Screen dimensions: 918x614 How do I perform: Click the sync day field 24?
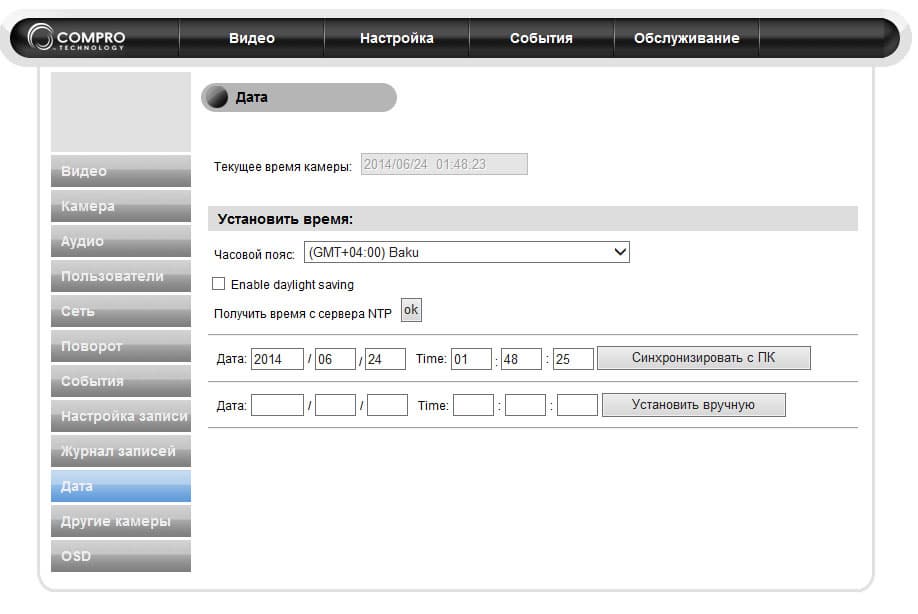tap(385, 359)
